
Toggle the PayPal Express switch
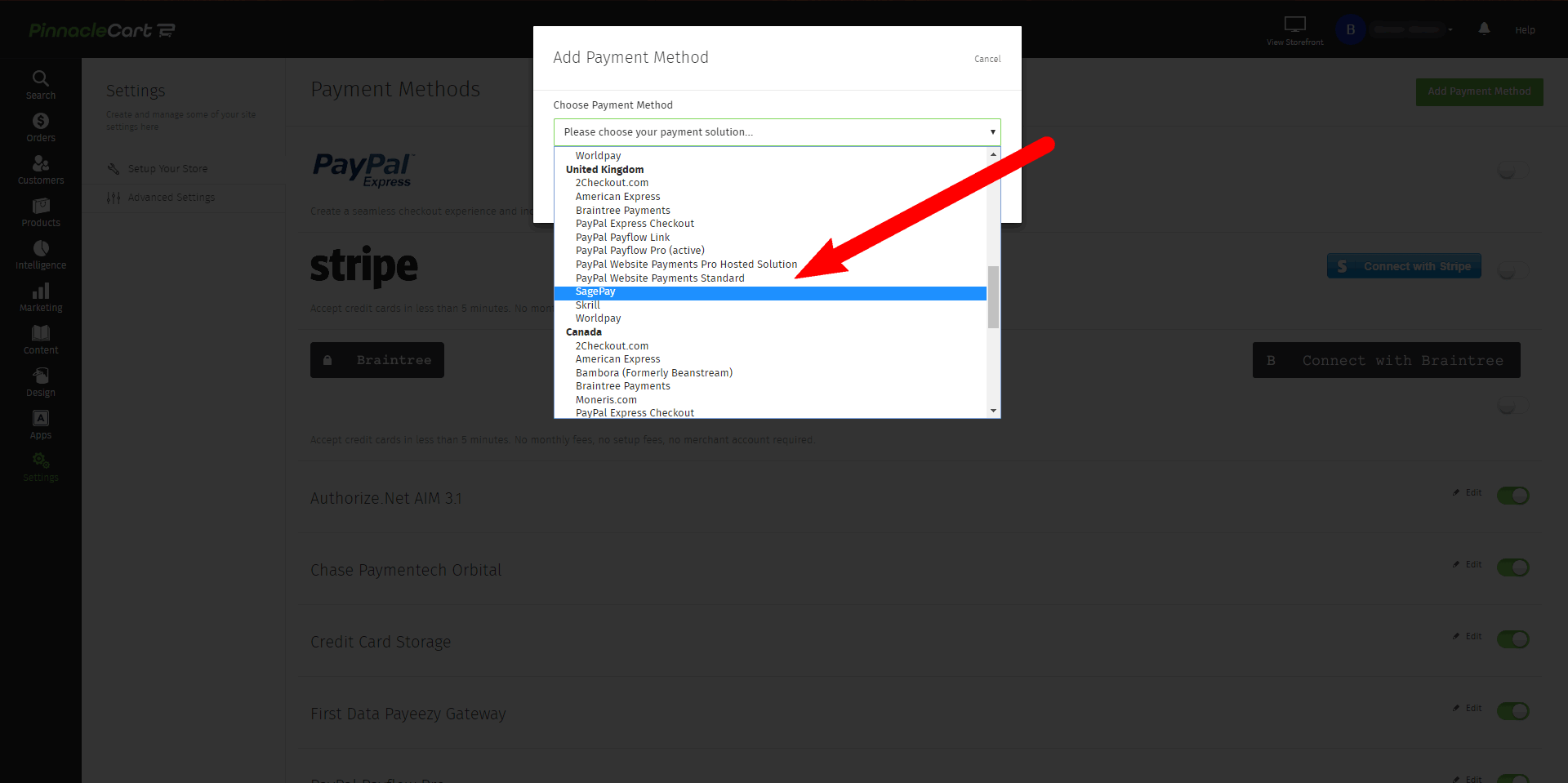pos(1513,171)
